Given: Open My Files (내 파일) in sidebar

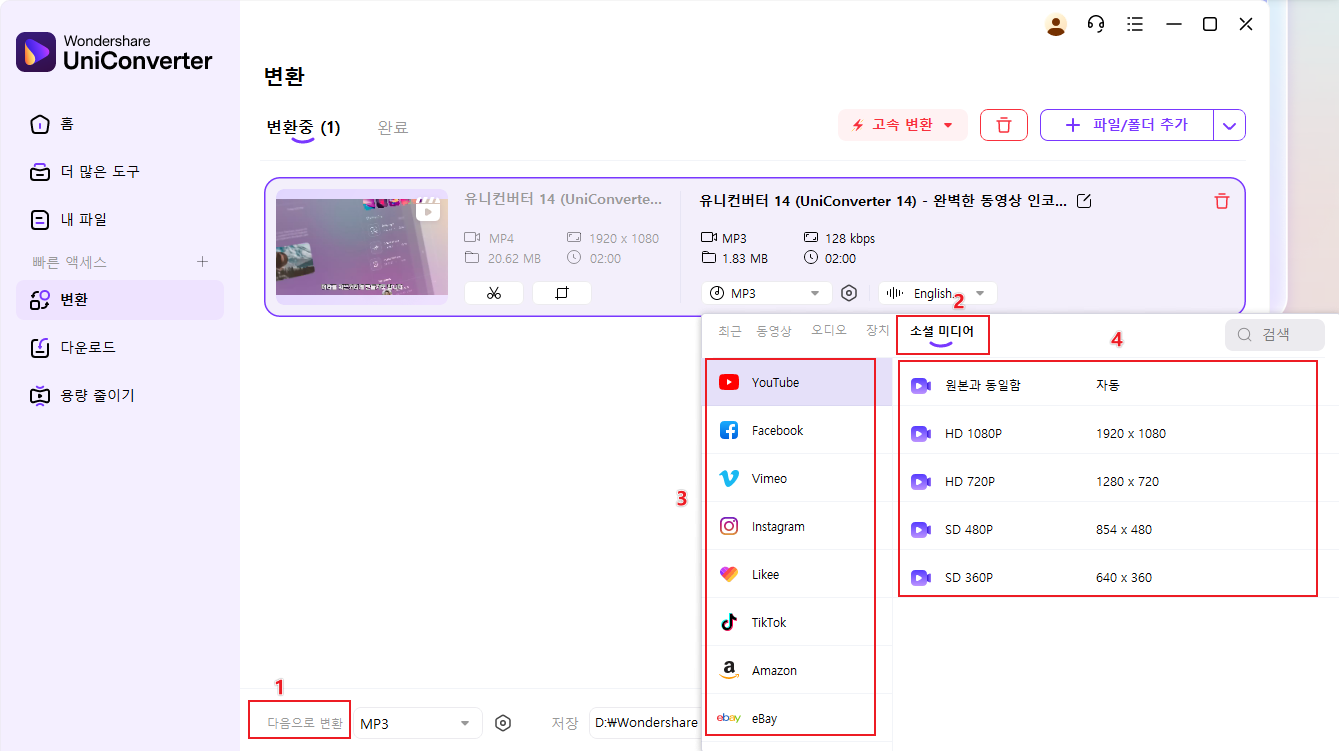Looking at the screenshot, I should 120,219.
